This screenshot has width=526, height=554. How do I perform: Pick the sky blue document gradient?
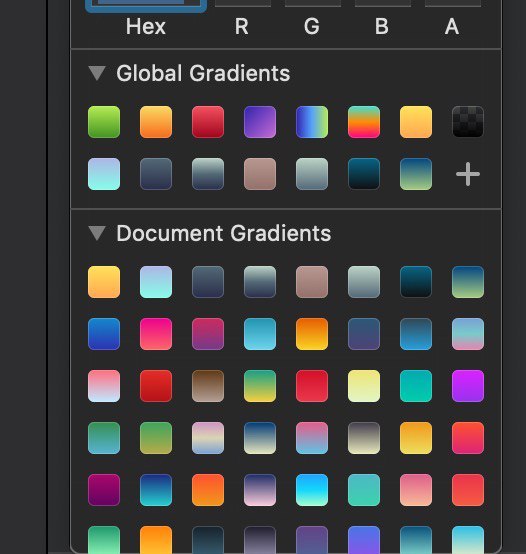[260, 334]
